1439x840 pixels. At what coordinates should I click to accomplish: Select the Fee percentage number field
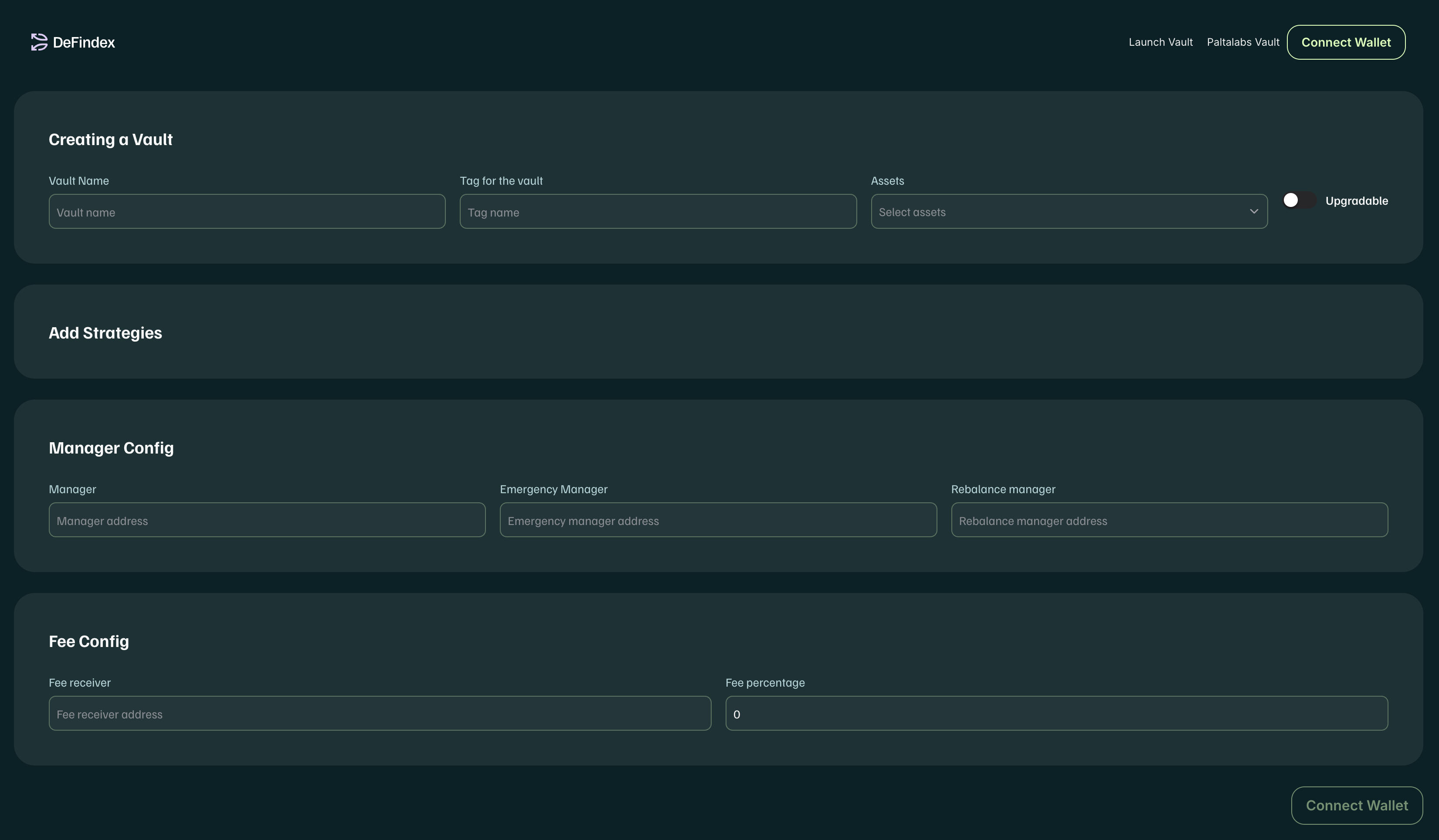[x=1056, y=714]
